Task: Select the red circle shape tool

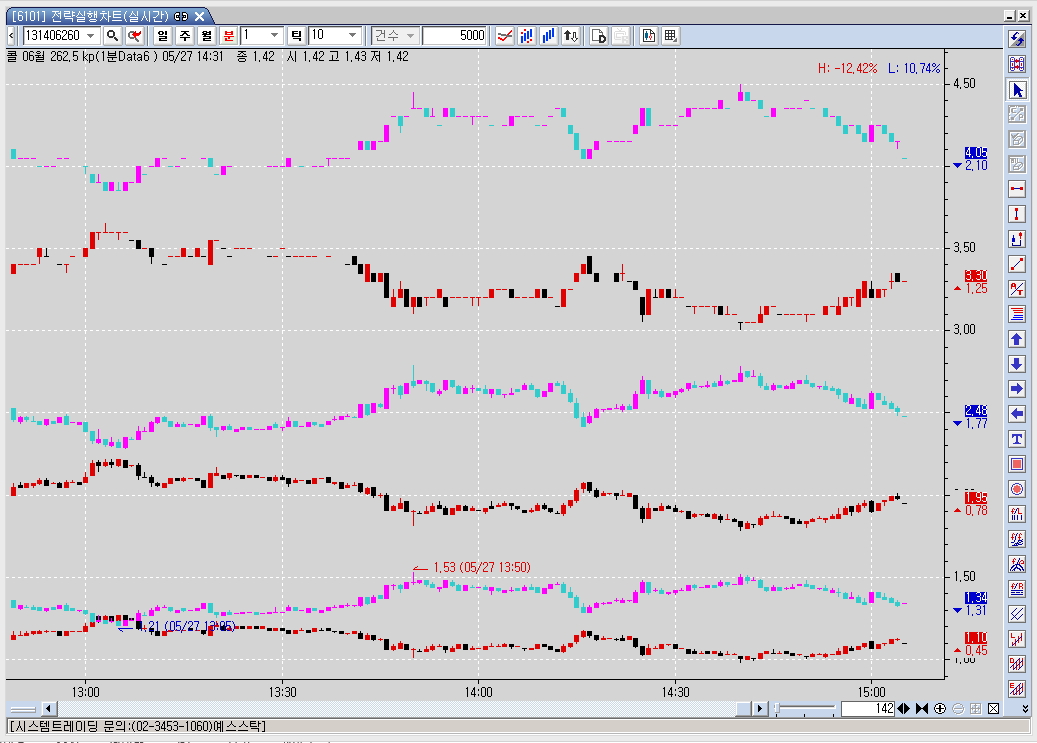Action: 1017,489
